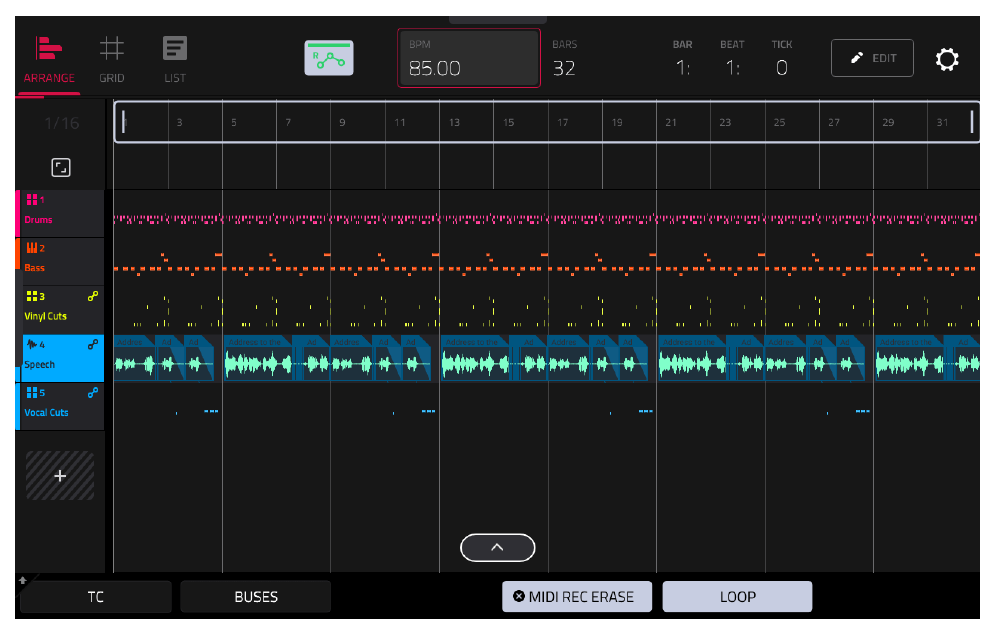Click the Vinyl Cuts track pad icon
The height and width of the screenshot is (636, 996).
(32, 296)
